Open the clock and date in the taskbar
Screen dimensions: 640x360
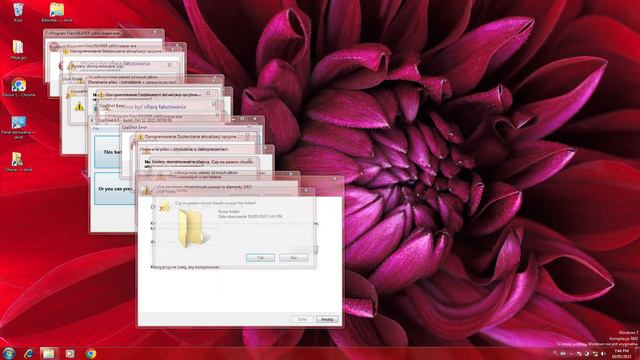[x=621, y=353]
